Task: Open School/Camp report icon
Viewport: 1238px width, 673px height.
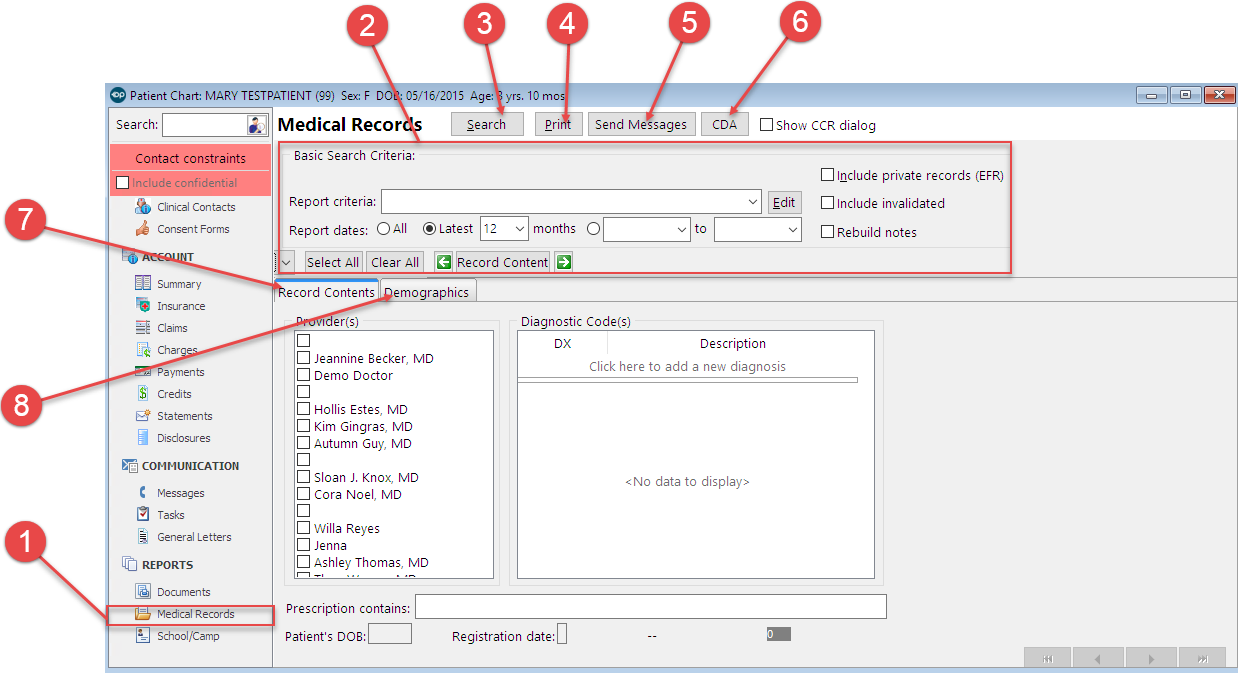Action: (143, 636)
